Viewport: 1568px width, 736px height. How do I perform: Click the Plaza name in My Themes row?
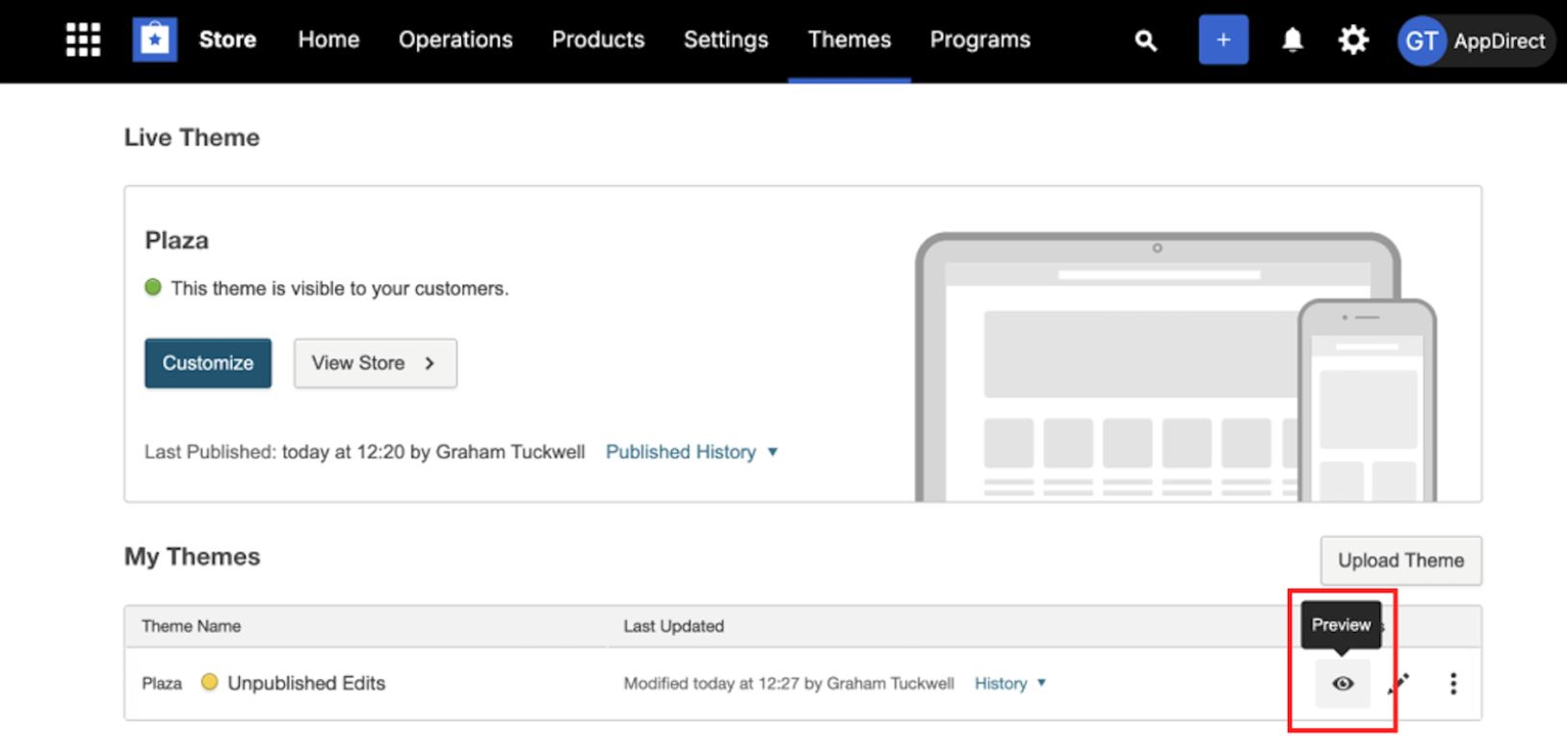162,683
